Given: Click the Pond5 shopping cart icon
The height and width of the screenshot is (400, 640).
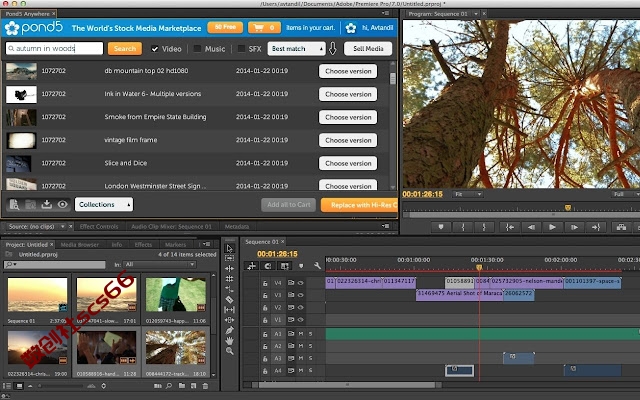Looking at the screenshot, I should pos(258,28).
